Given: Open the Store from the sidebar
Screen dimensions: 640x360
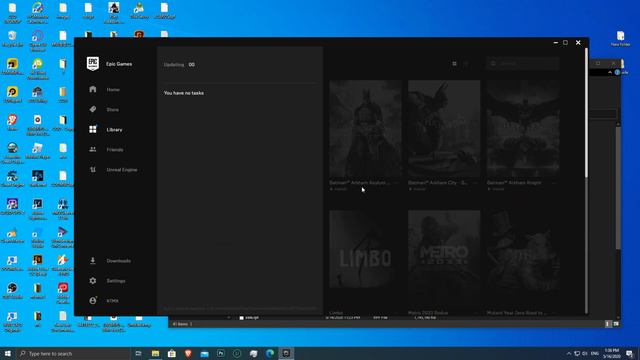Looking at the screenshot, I should tap(104, 109).
